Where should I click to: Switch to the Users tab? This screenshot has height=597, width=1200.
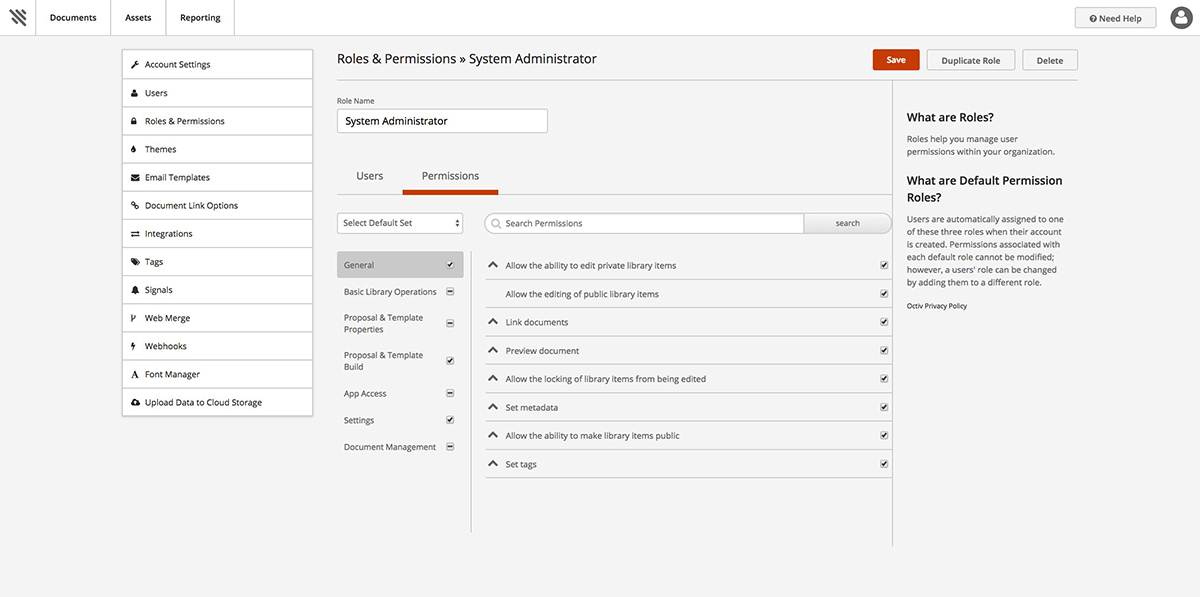click(x=370, y=176)
